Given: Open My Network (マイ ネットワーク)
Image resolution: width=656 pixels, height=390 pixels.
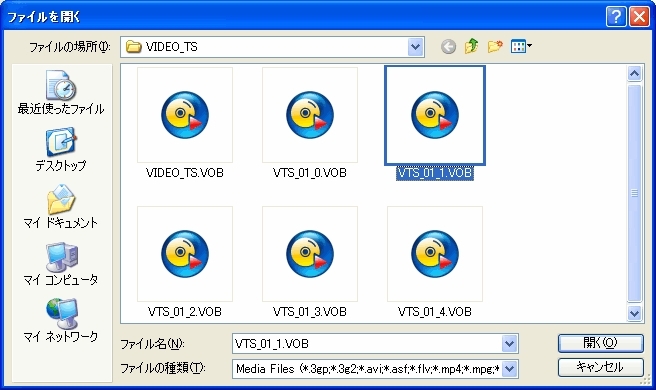Looking at the screenshot, I should tap(61, 321).
